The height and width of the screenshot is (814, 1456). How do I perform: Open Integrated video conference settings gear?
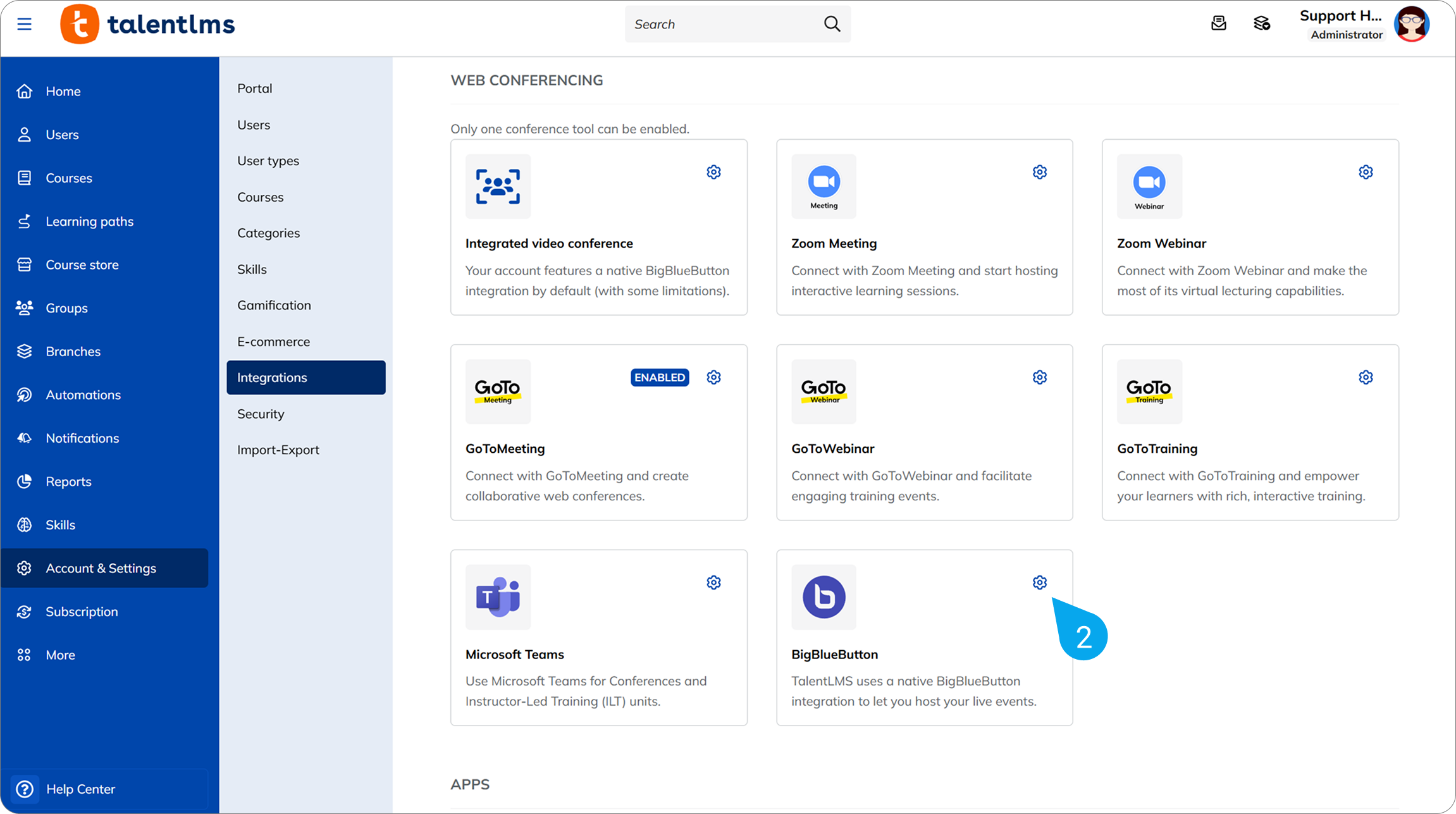pyautogui.click(x=713, y=172)
